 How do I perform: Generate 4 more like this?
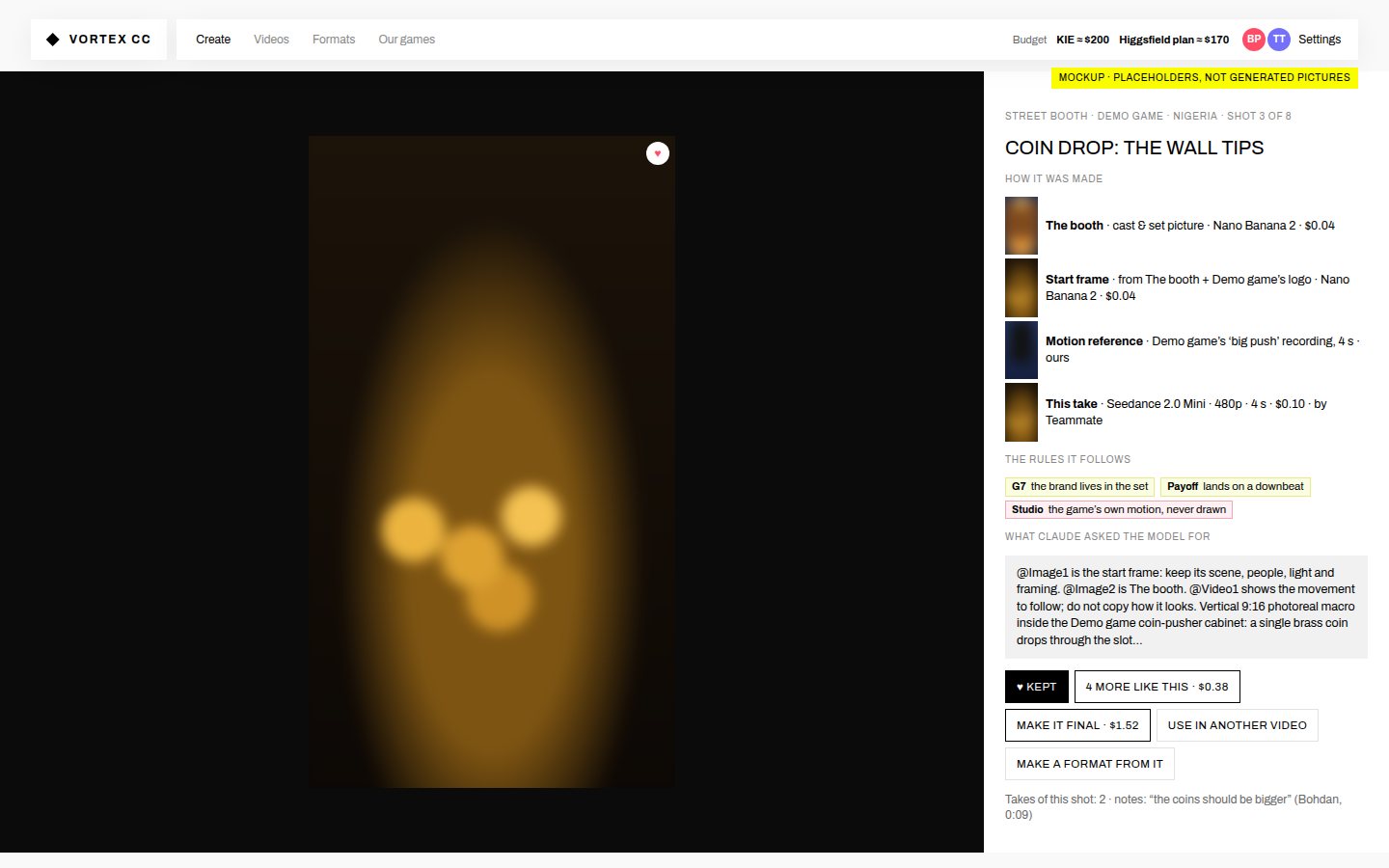coord(1157,687)
